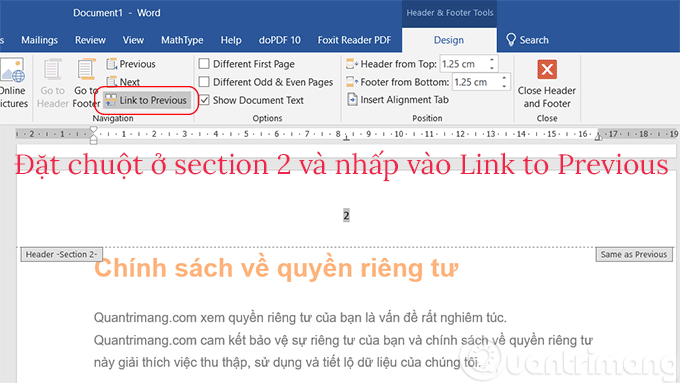Click page number 2 in header
Viewport: 680px width, 383px height.
click(346, 215)
